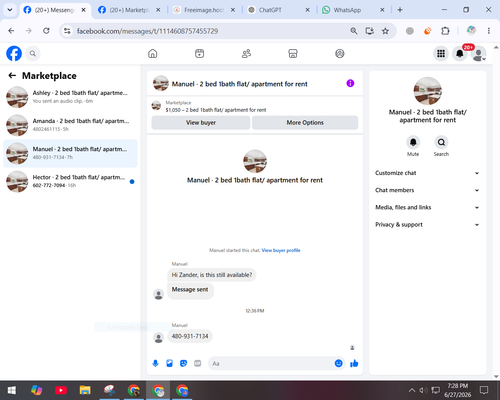
Task: Click the facebook.com address bar URL
Action: pos(147,31)
